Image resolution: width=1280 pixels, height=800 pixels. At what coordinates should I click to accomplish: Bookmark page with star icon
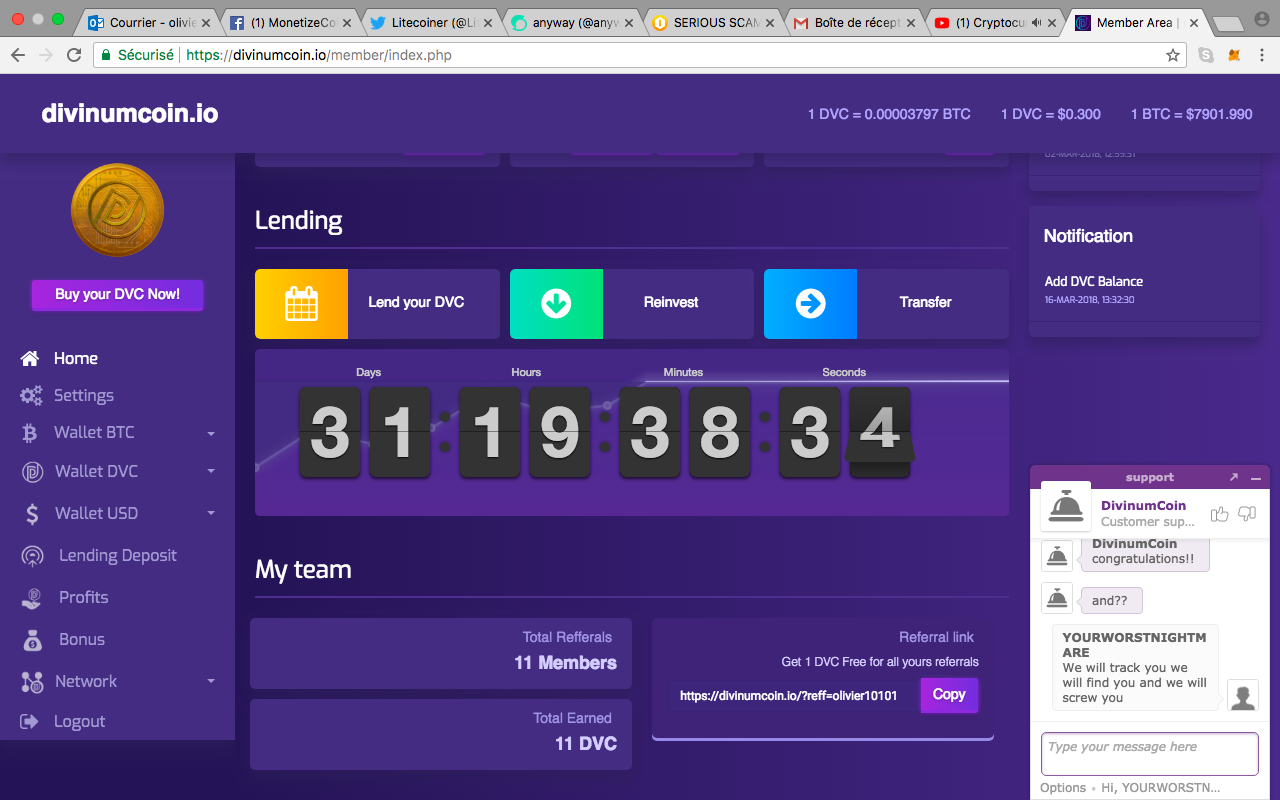(x=1173, y=55)
